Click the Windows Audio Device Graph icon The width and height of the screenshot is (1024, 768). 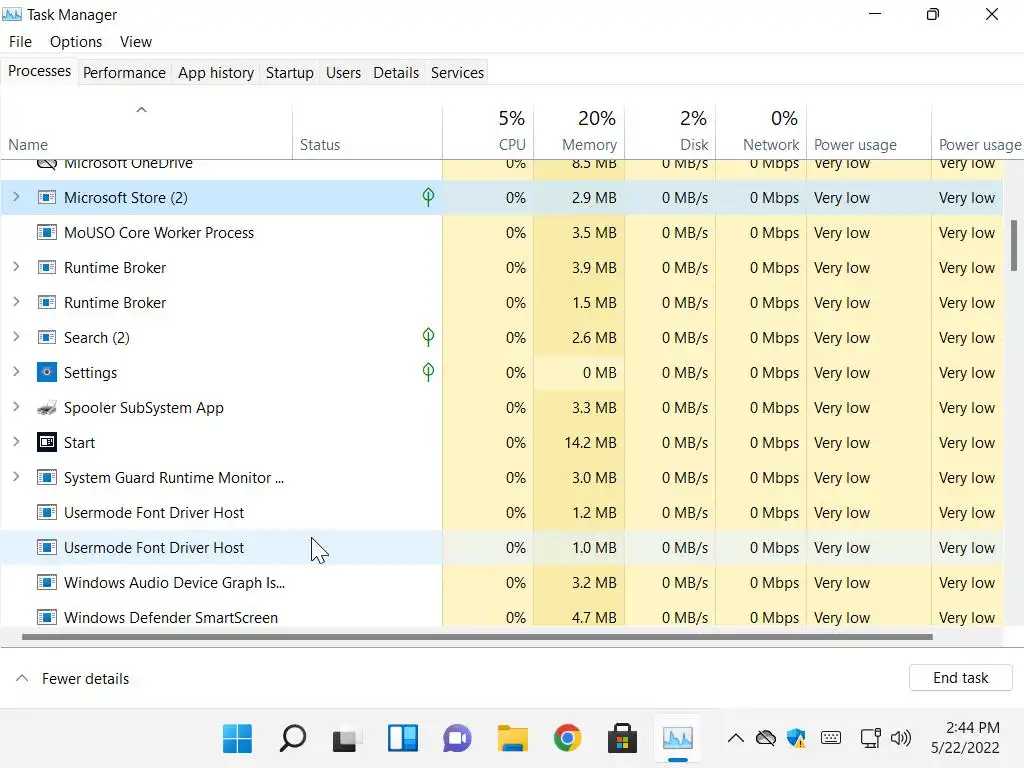[x=46, y=583]
